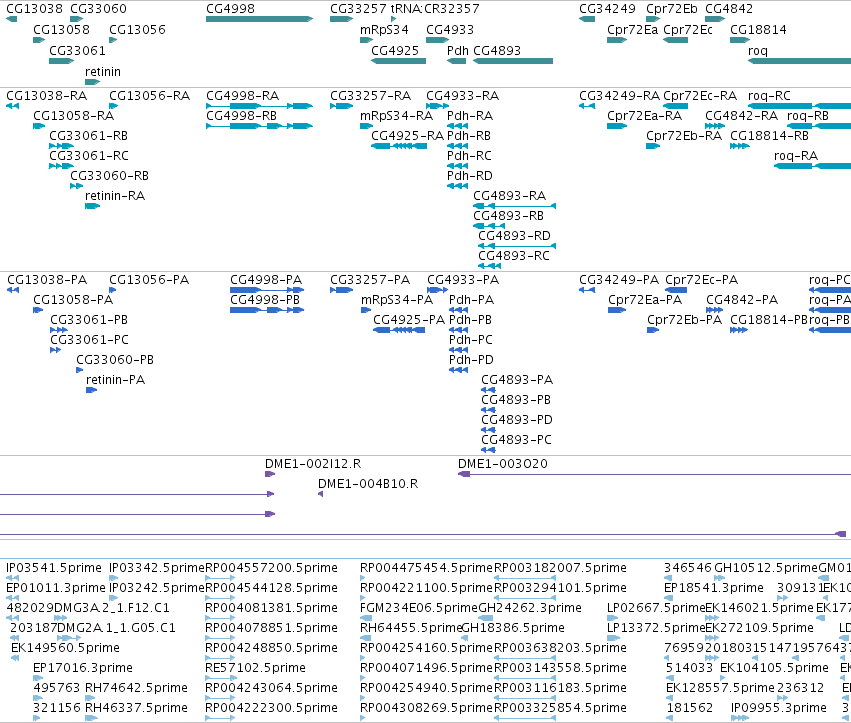Click the CG18814-RB transcript label
This screenshot has width=851, height=723.
(x=769, y=136)
